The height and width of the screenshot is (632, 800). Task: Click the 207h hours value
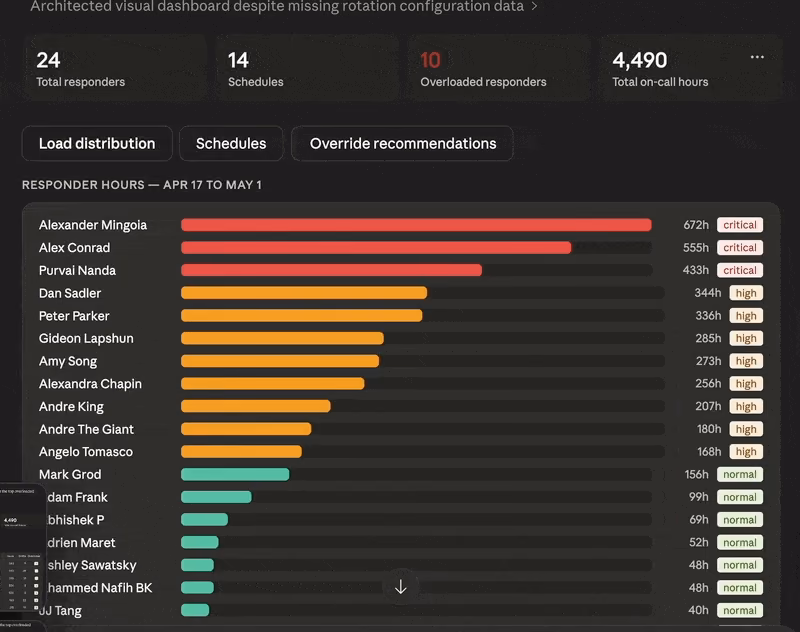click(x=708, y=407)
